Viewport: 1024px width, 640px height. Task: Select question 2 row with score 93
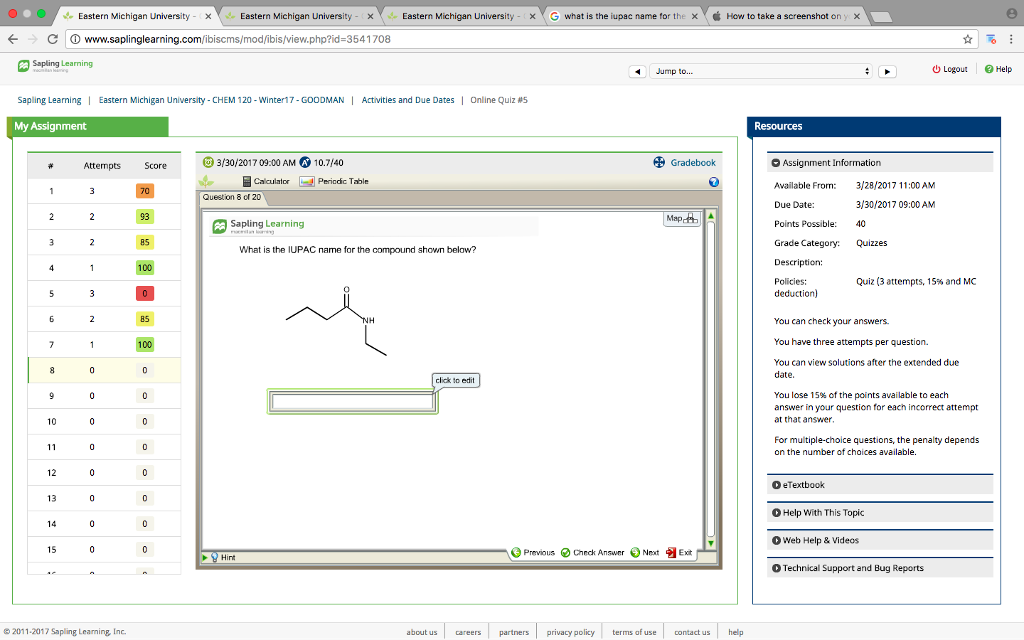104,216
